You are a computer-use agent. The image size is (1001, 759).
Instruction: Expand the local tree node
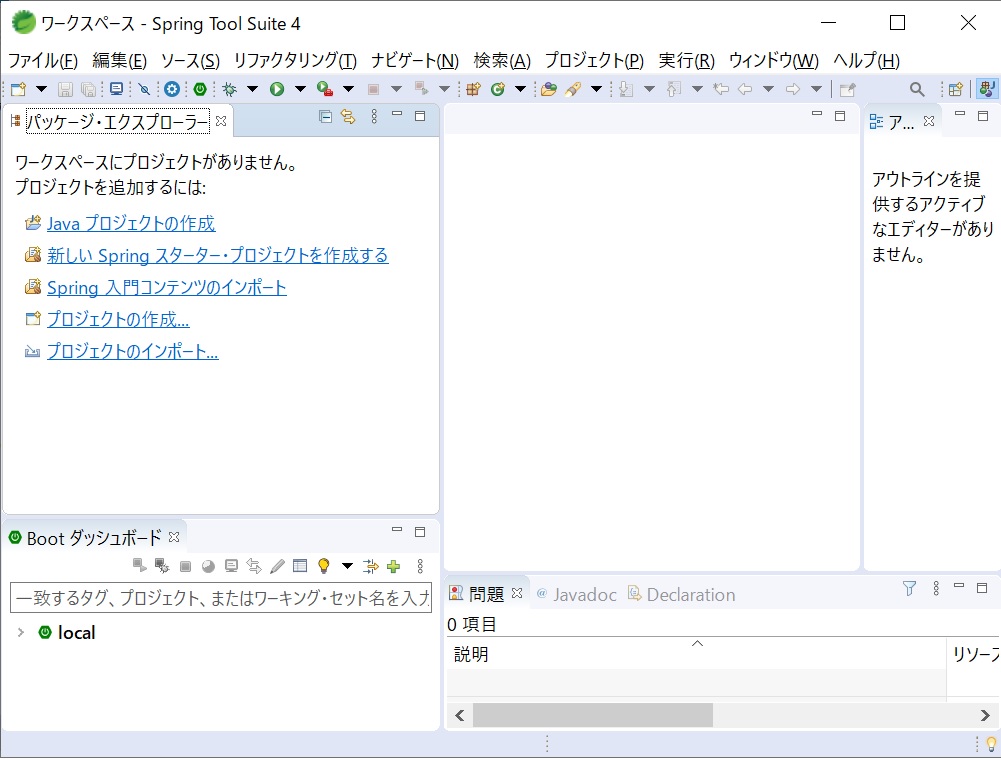(x=20, y=633)
